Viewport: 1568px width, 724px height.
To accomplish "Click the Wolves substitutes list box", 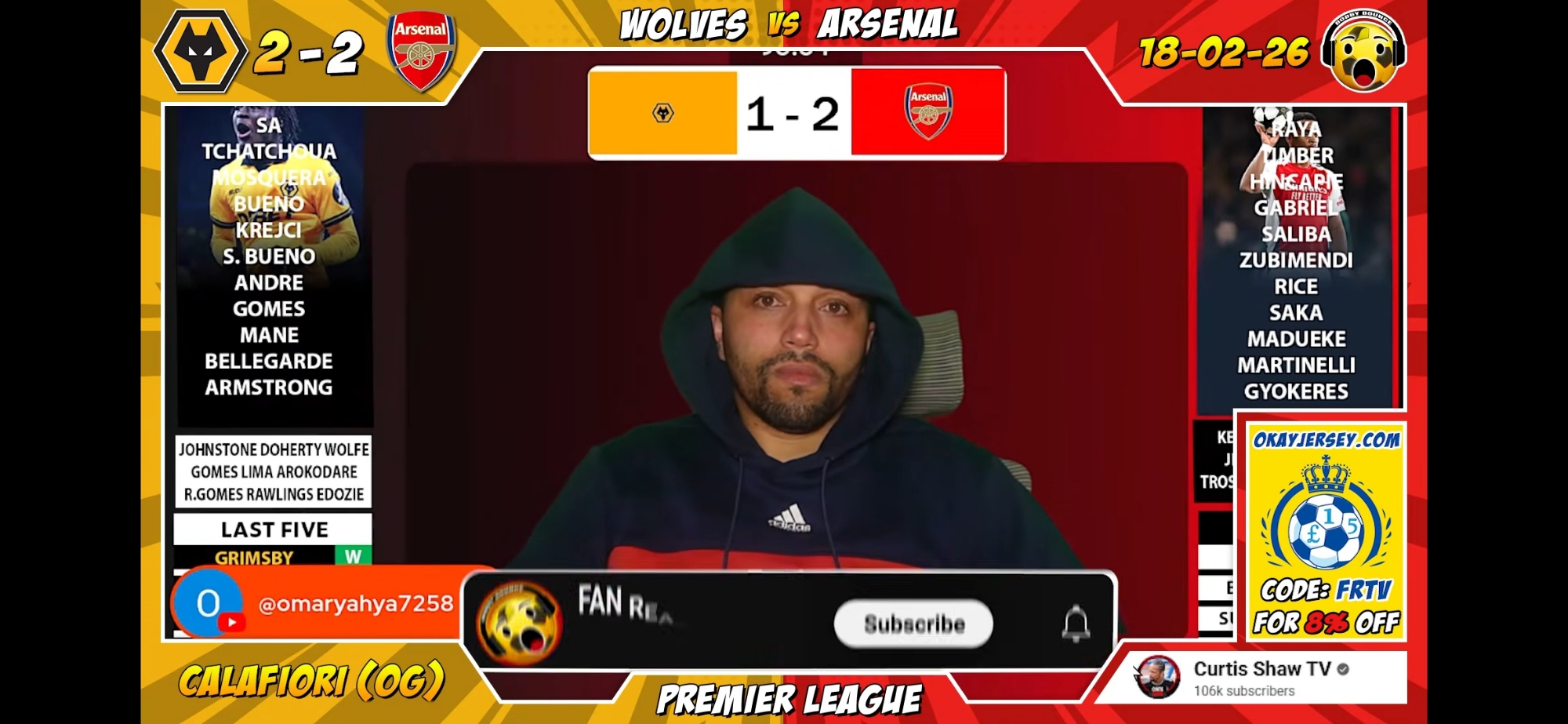I will click(274, 471).
